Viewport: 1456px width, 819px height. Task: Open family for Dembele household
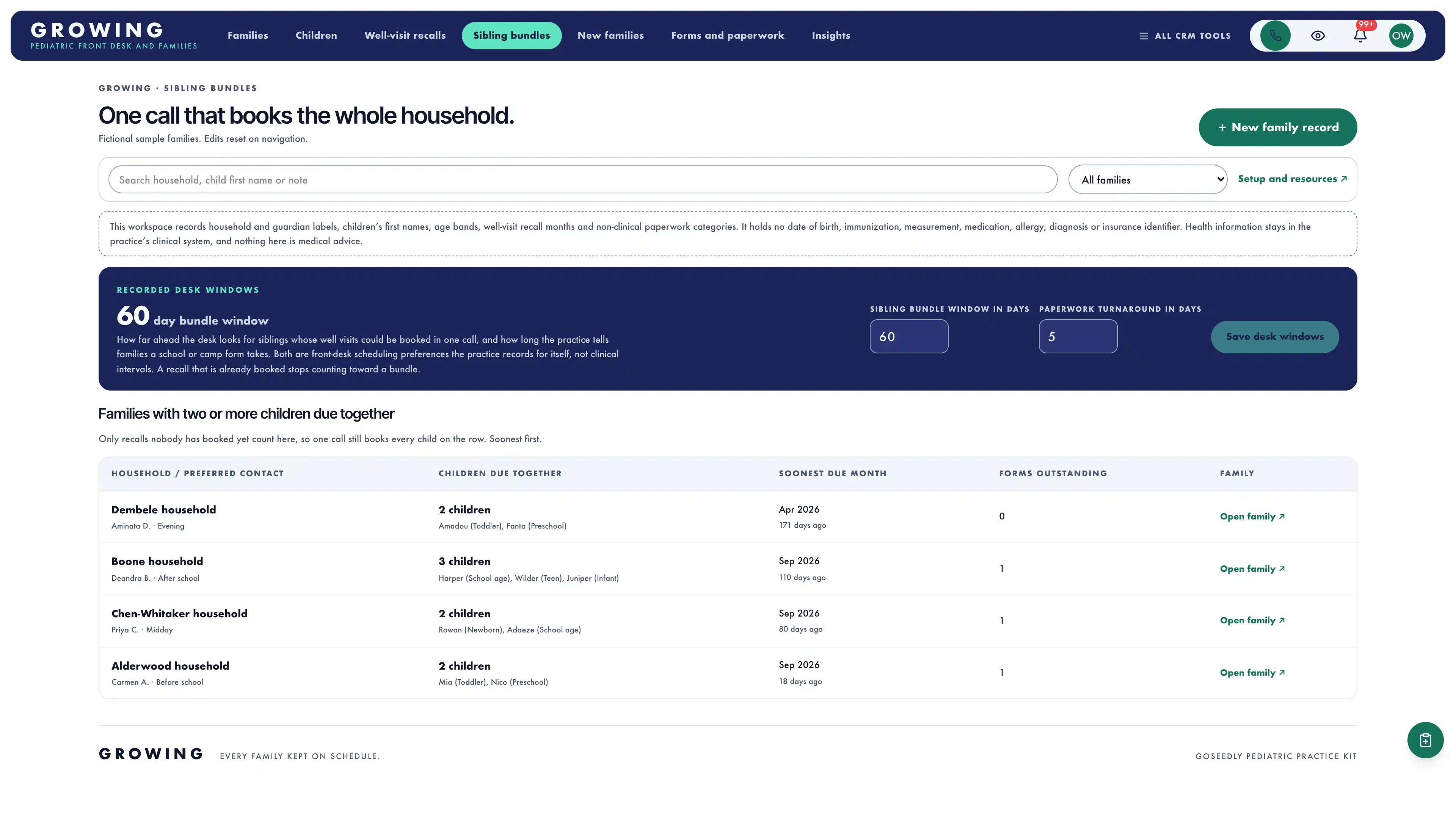1252,516
